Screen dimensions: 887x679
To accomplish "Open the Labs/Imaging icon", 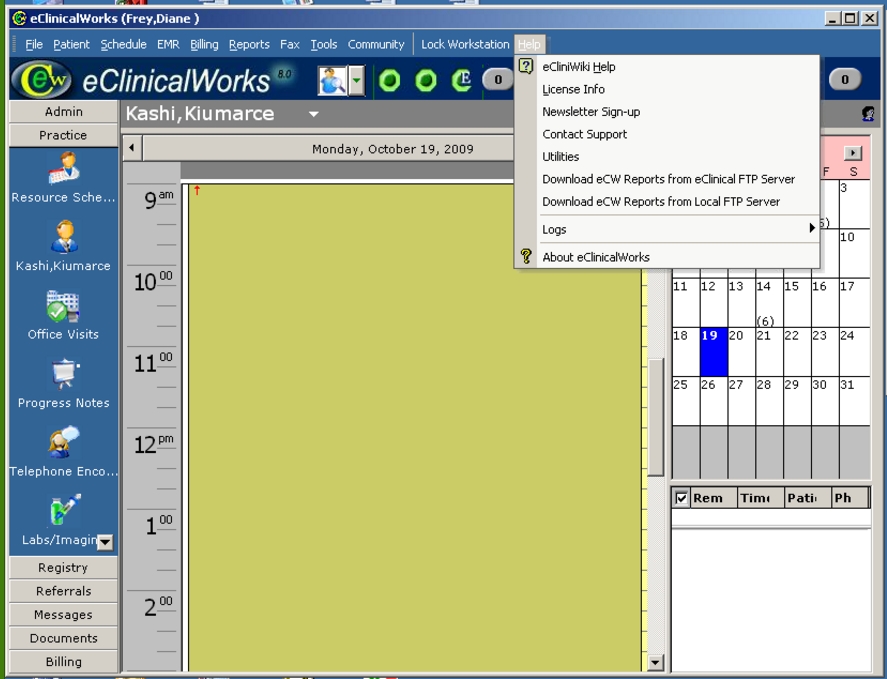I will (65, 510).
